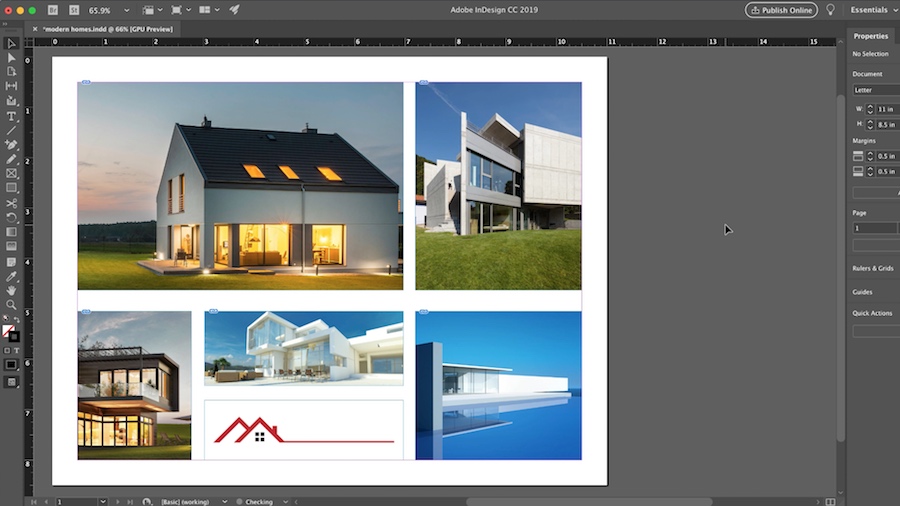Open the Letter page size dropdown
Image resolution: width=900 pixels, height=506 pixels.
(875, 90)
